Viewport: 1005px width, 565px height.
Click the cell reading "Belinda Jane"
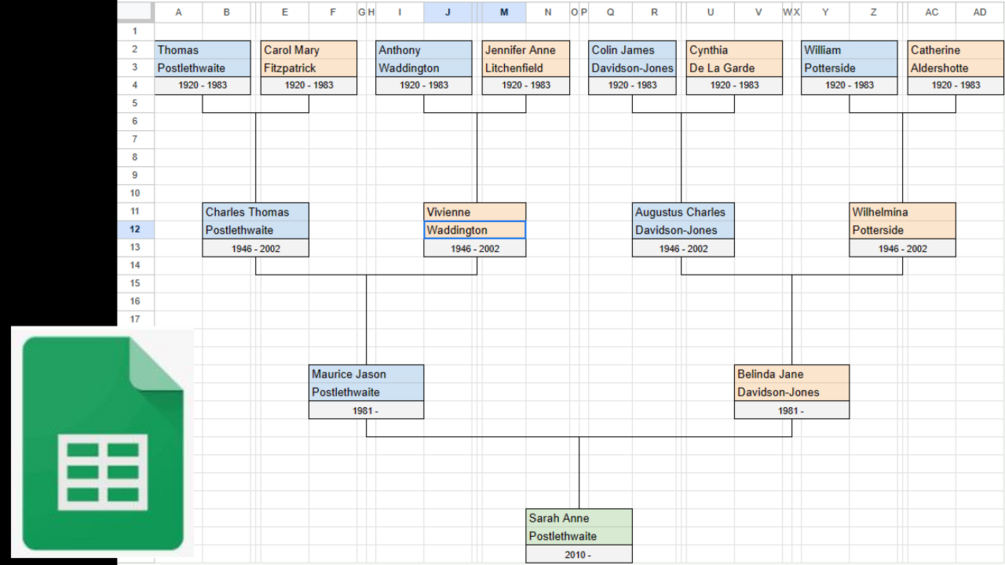coord(792,374)
